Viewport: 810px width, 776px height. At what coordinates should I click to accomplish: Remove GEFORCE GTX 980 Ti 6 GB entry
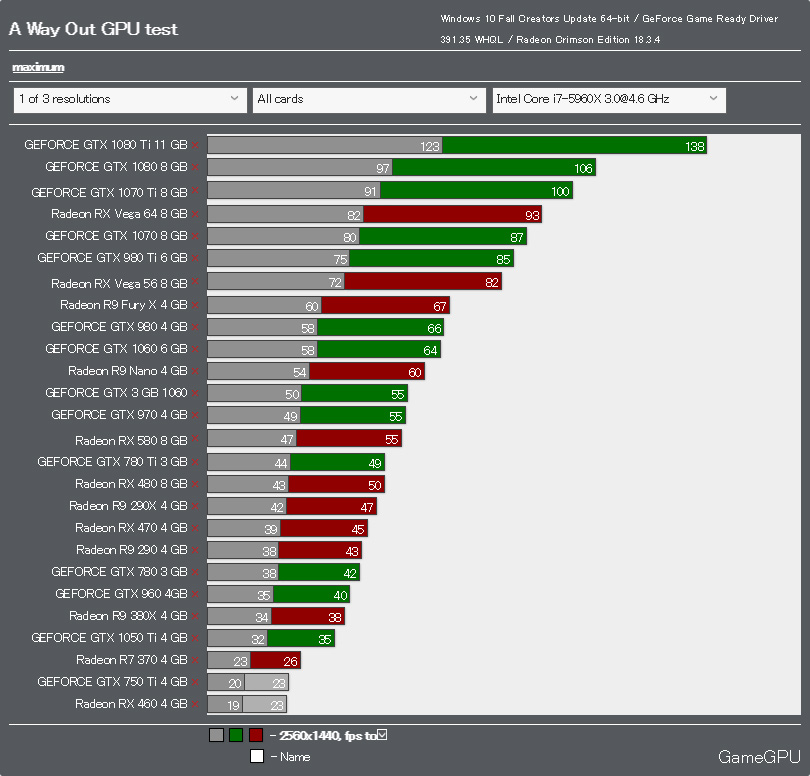195,258
